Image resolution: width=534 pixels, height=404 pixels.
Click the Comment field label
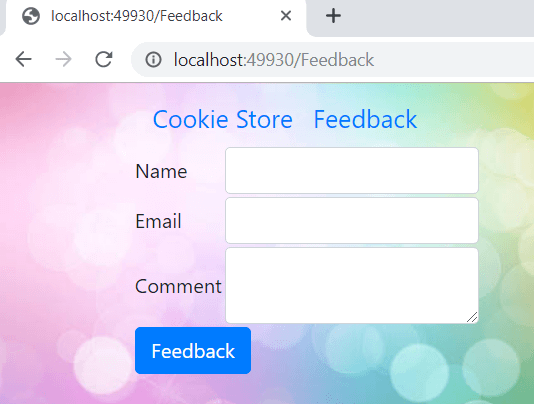(x=178, y=286)
